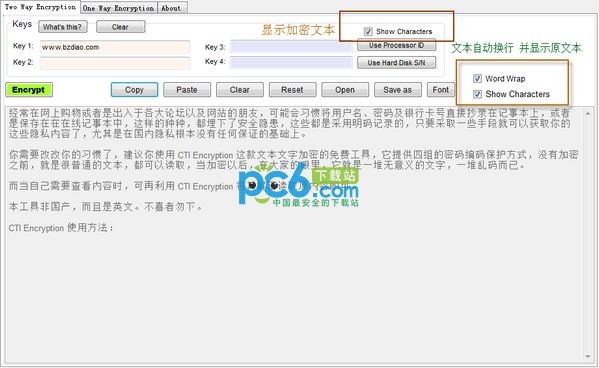Click scrollbar down arrow of text area
This screenshot has width=599, height=368.
click(x=588, y=357)
